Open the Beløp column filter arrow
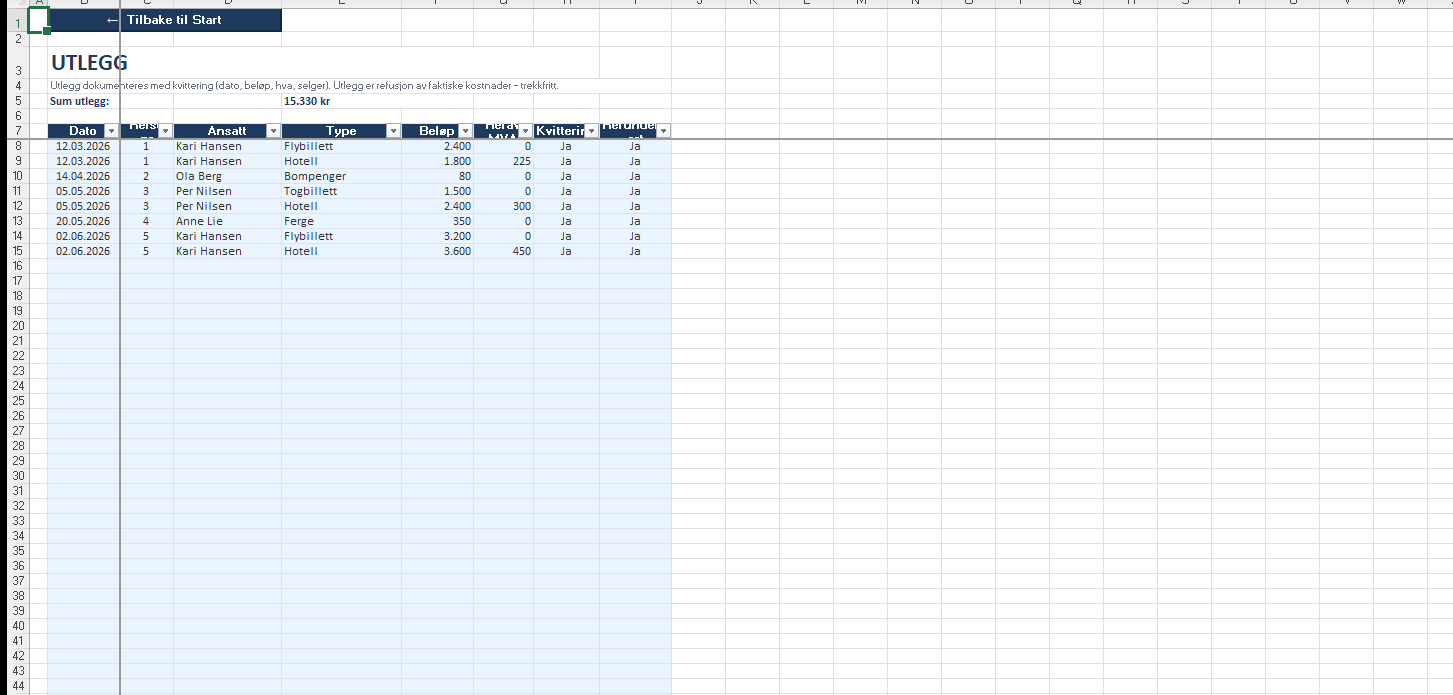The image size is (1453, 695). coord(465,131)
